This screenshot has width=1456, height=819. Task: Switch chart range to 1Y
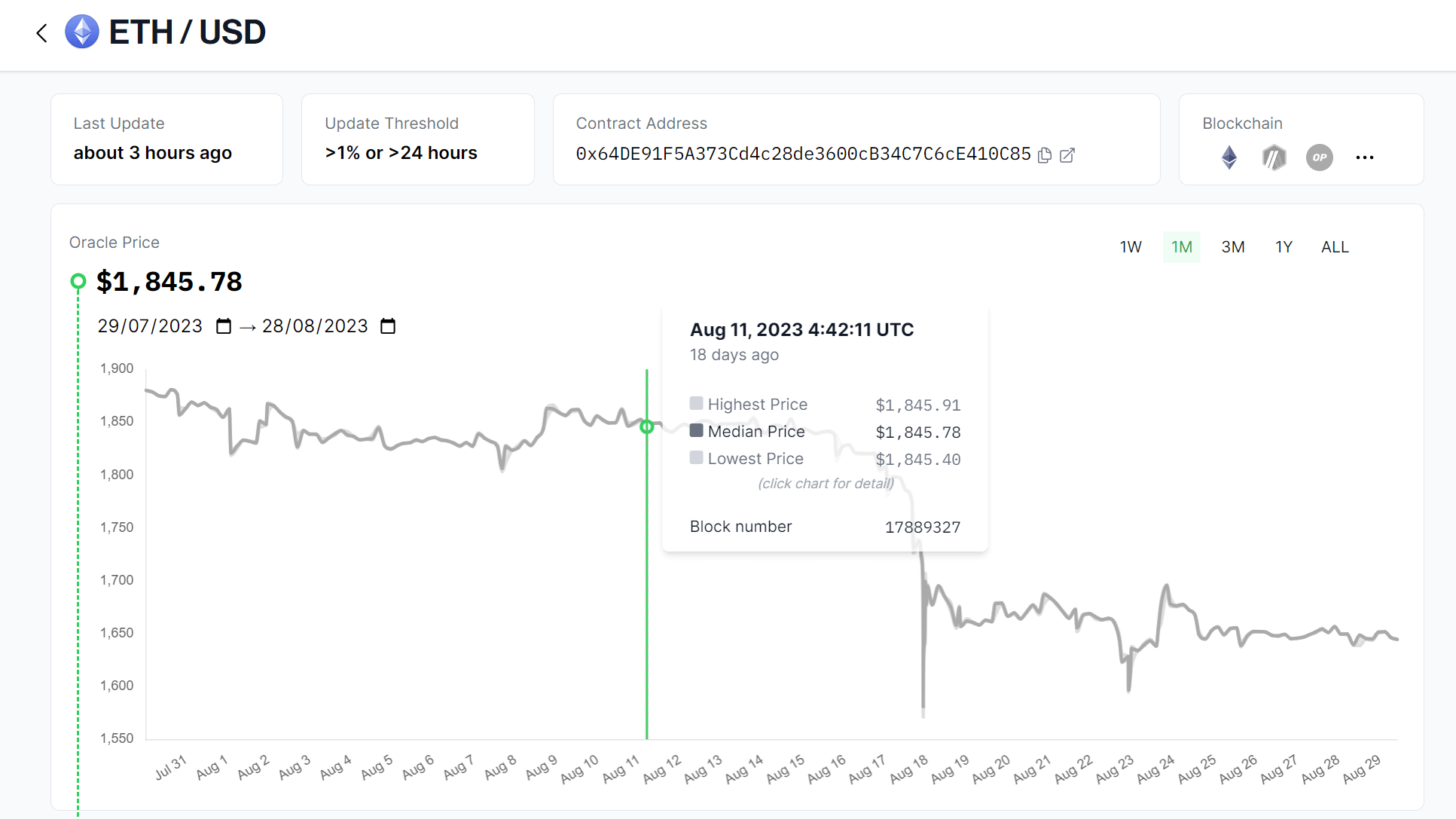(1284, 247)
